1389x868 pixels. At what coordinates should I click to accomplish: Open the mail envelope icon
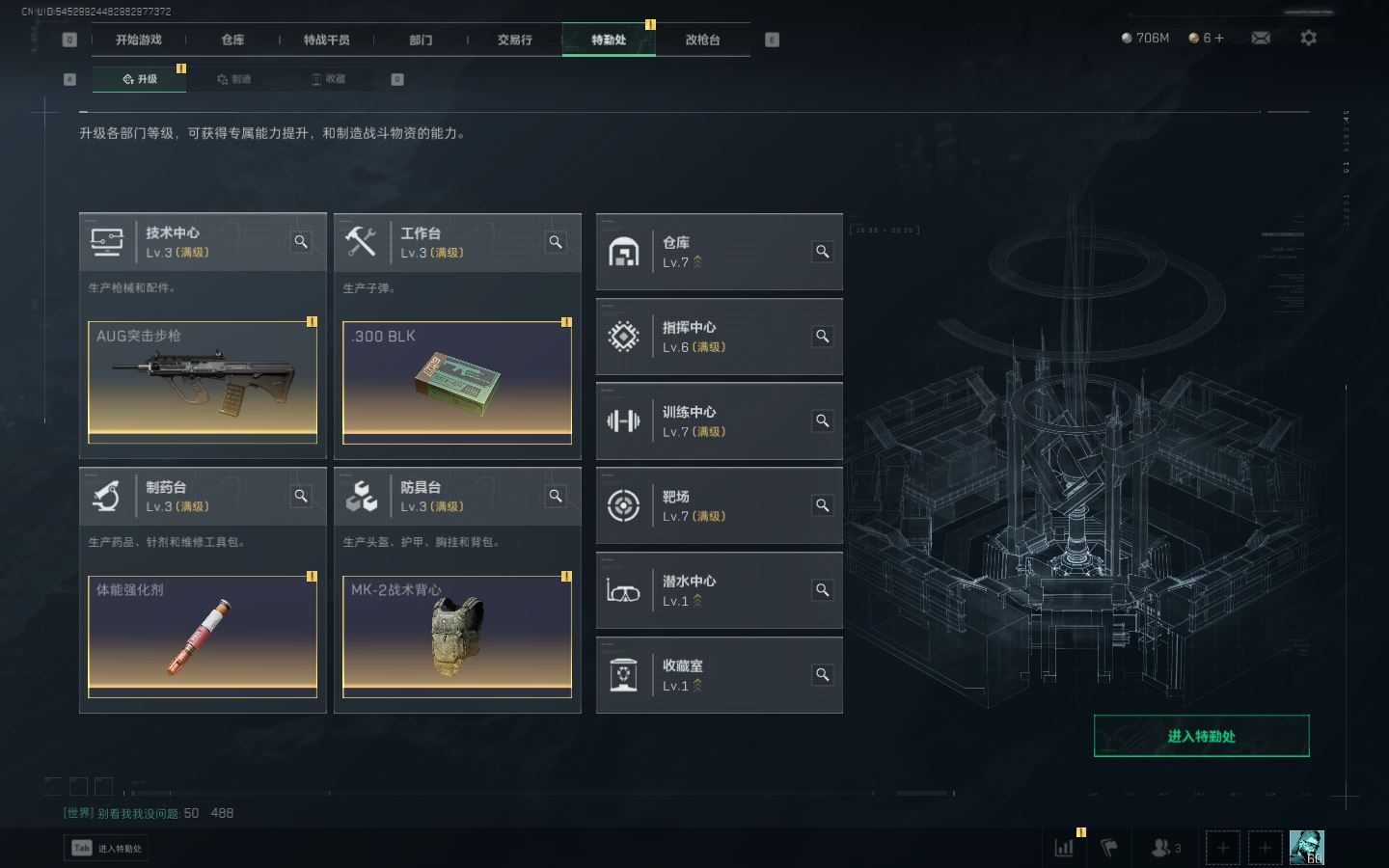coord(1260,38)
